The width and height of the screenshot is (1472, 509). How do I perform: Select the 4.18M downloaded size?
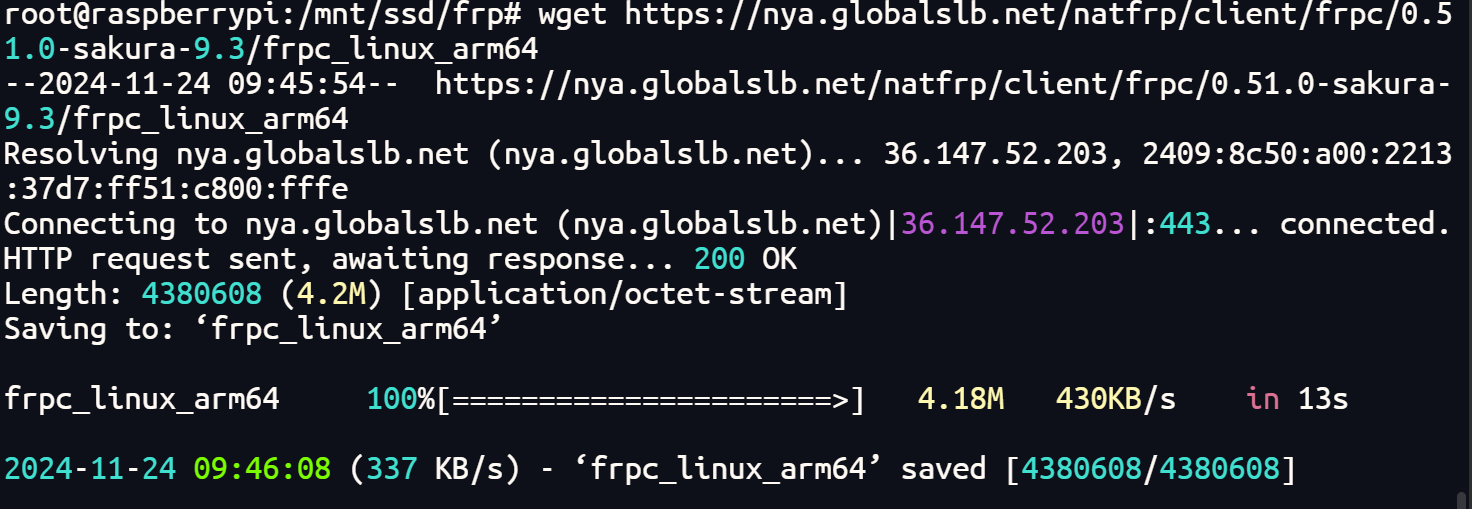(961, 399)
